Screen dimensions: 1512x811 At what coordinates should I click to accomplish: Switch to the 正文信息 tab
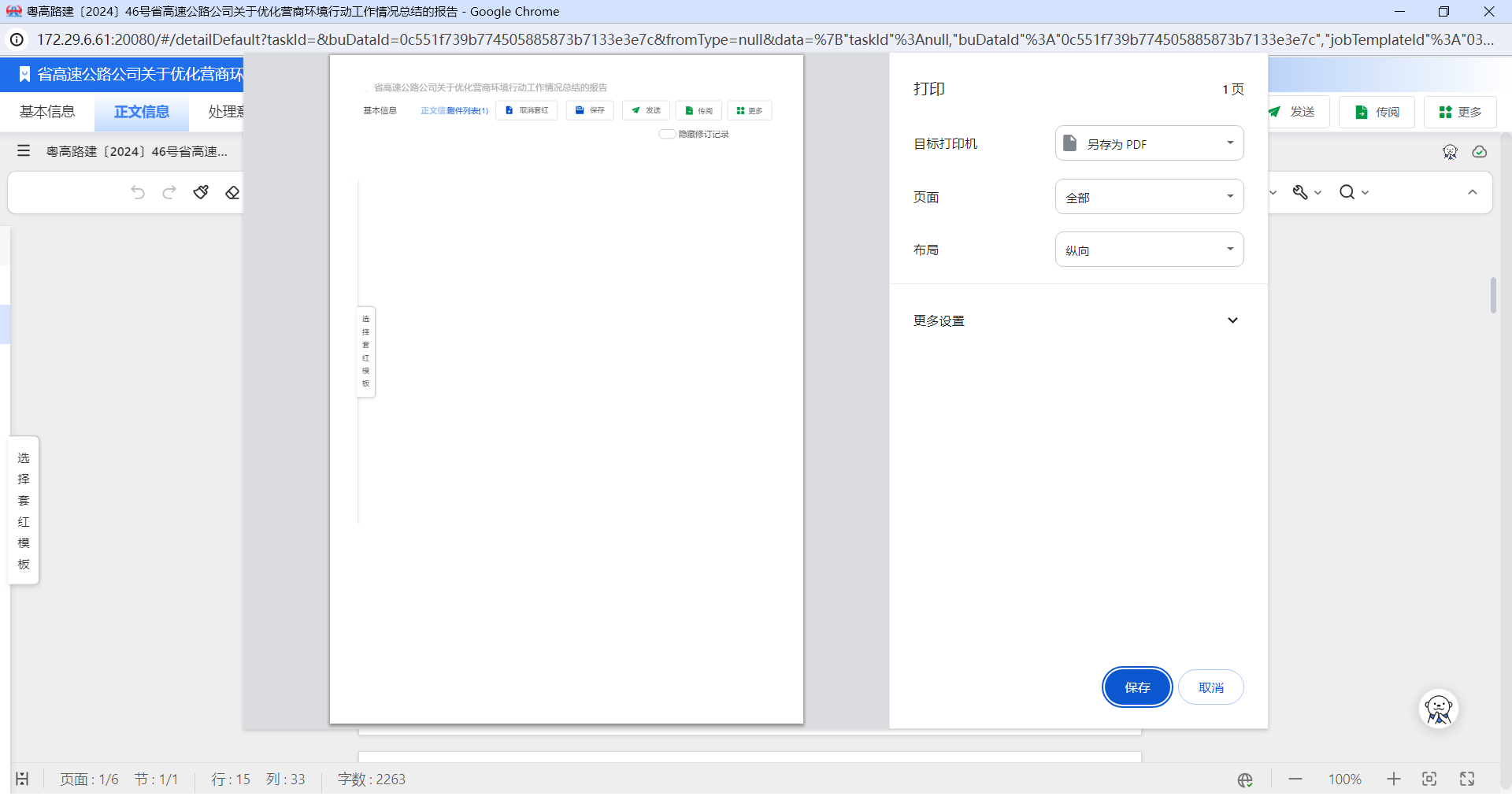[142, 112]
